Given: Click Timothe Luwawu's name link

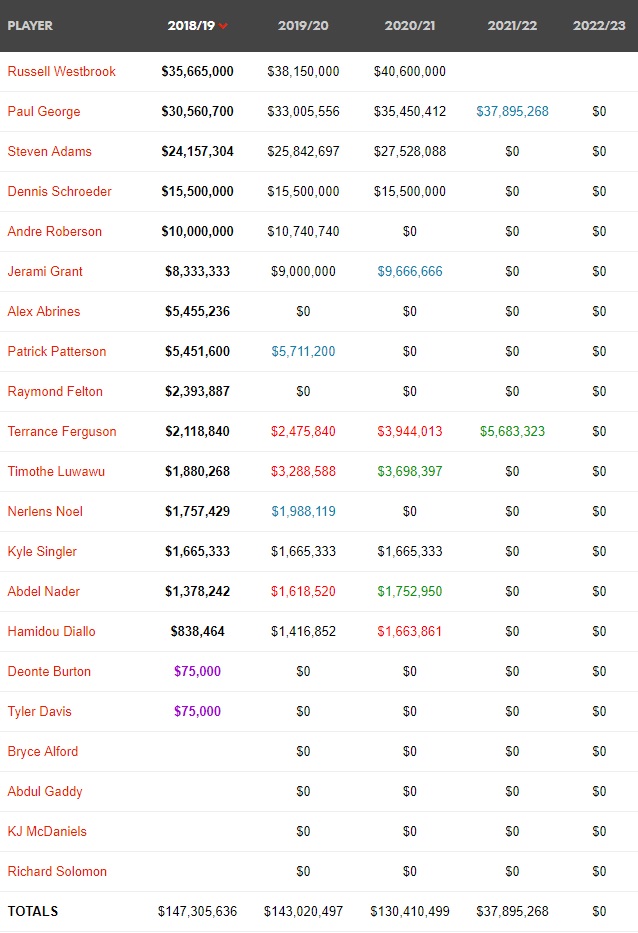Looking at the screenshot, I should [x=56, y=472].
